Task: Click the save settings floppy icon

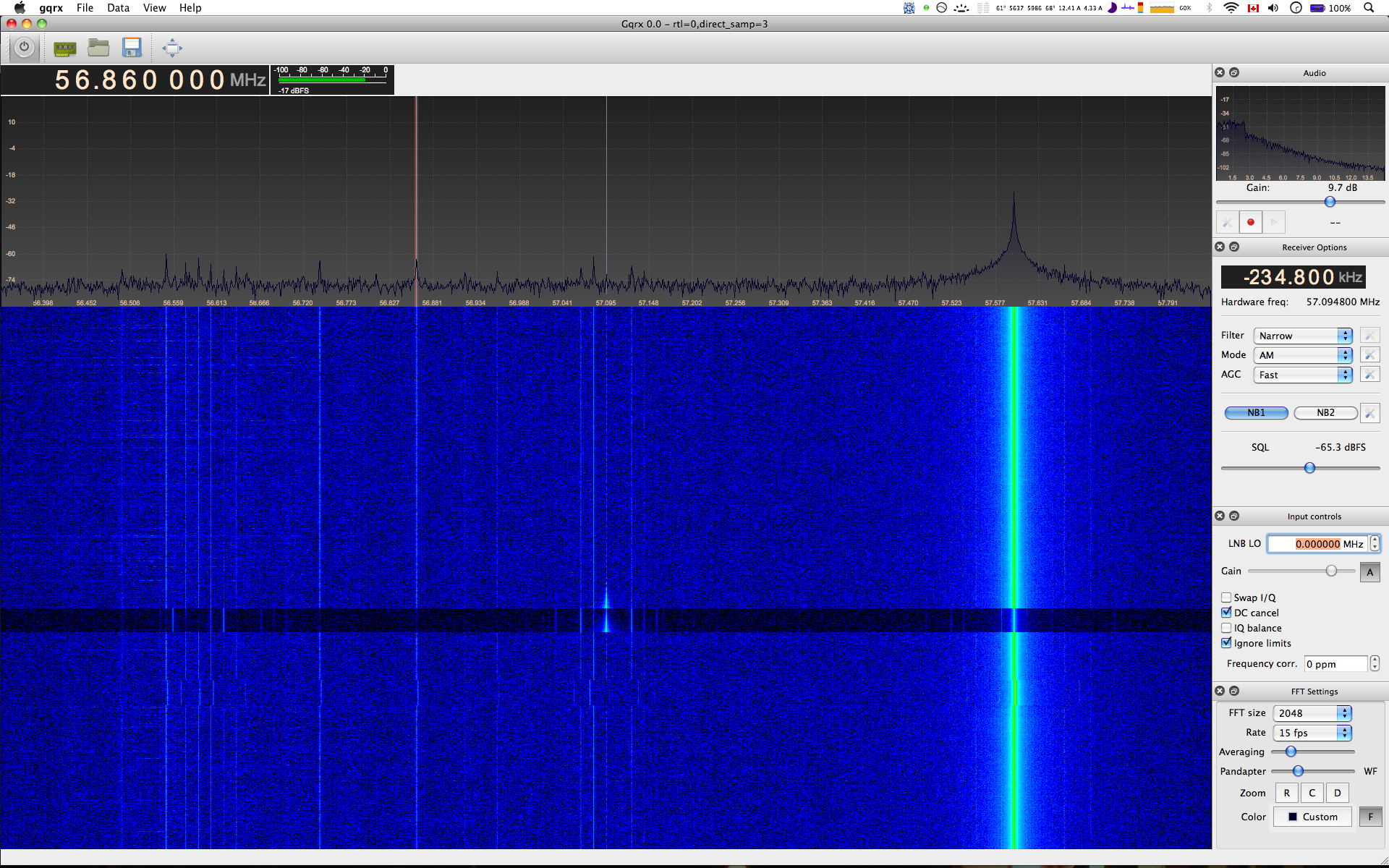Action: 132,48
